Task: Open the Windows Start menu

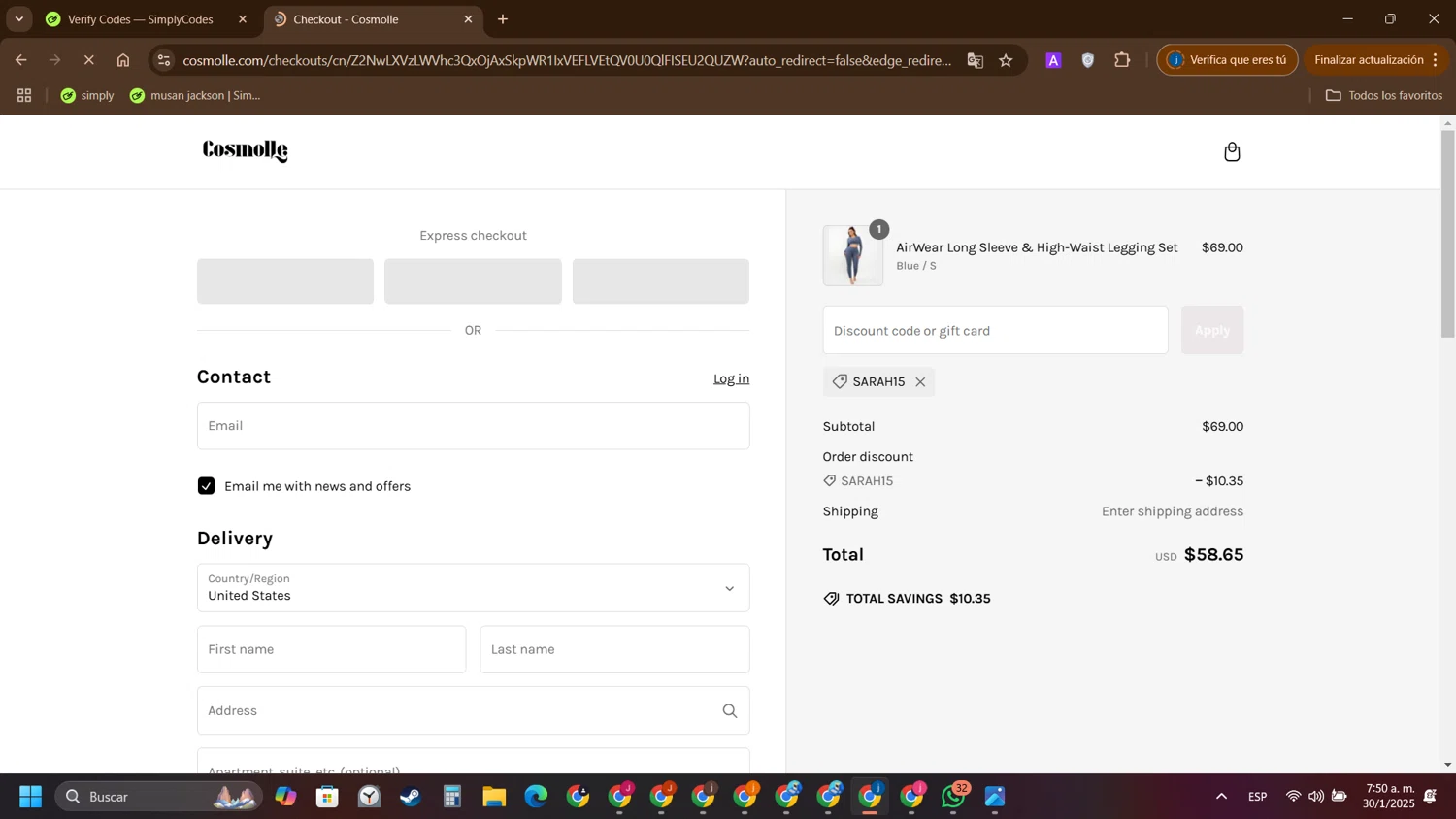Action: tap(30, 797)
